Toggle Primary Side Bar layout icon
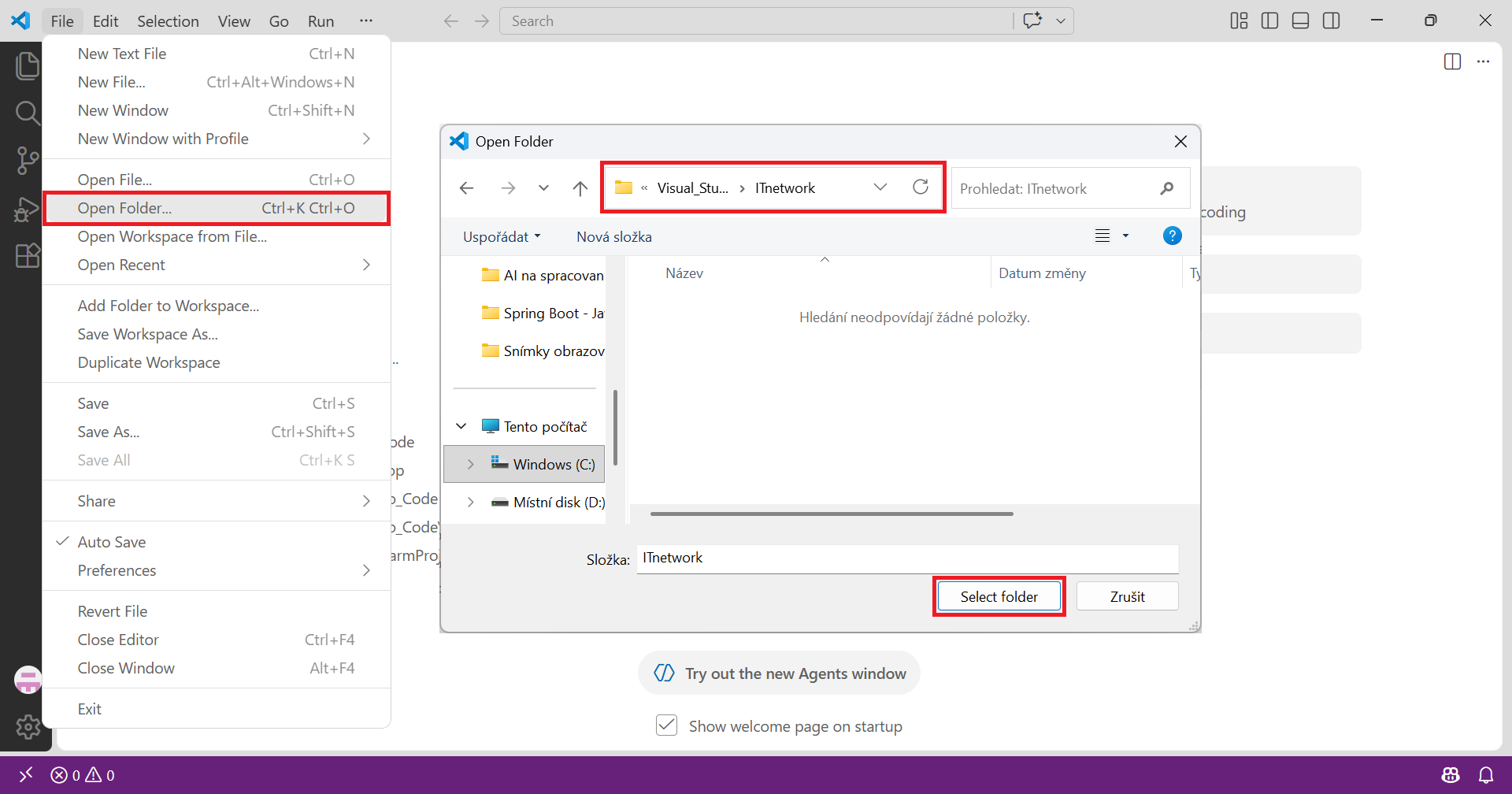1512x794 pixels. [1269, 20]
